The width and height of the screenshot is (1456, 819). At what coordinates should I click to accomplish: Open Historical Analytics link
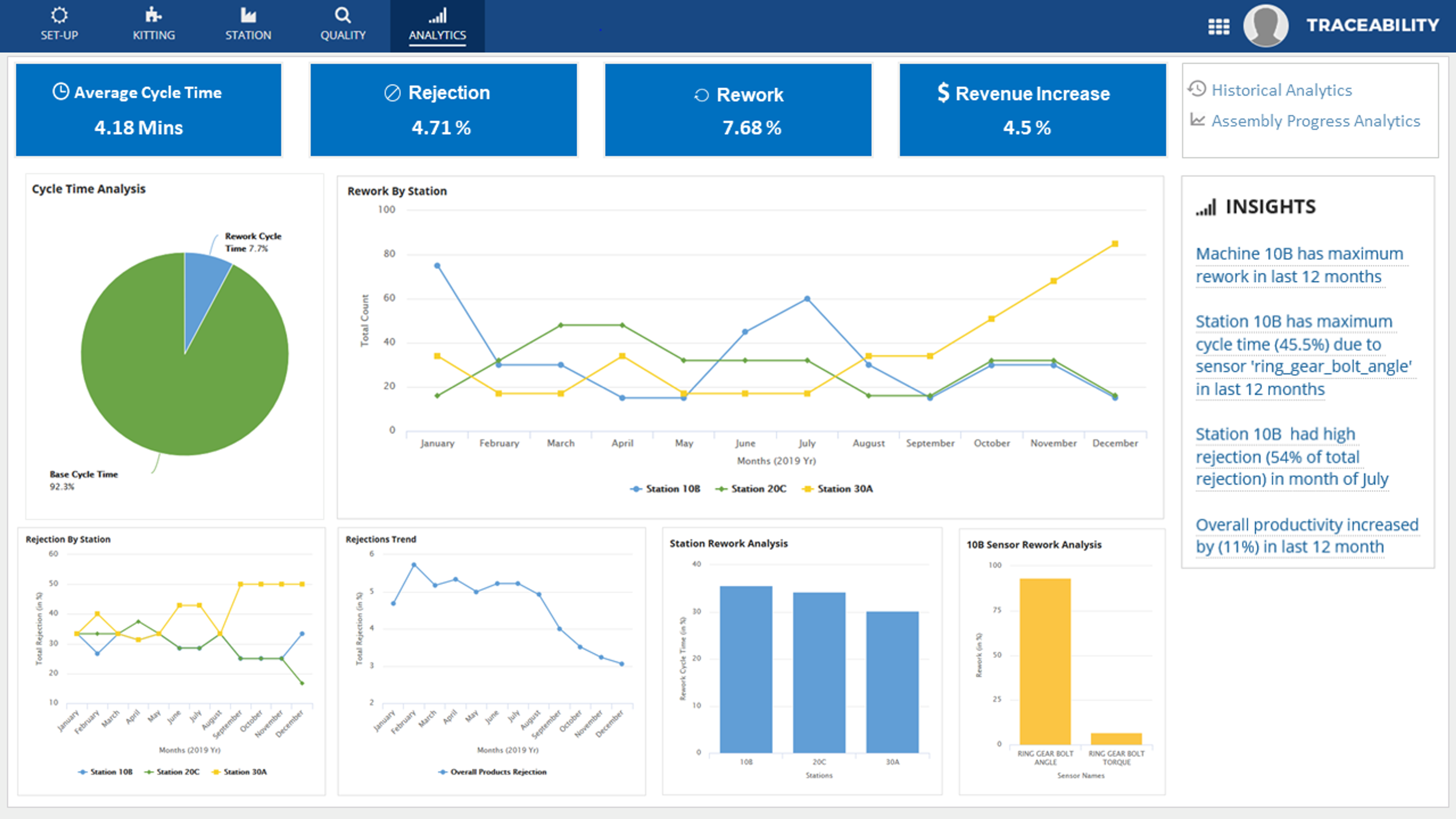point(1281,90)
